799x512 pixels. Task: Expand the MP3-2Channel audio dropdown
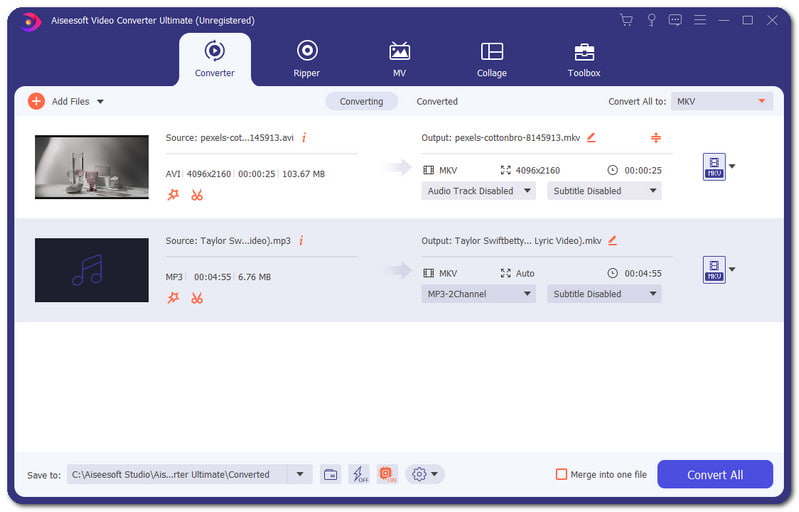[x=478, y=294]
